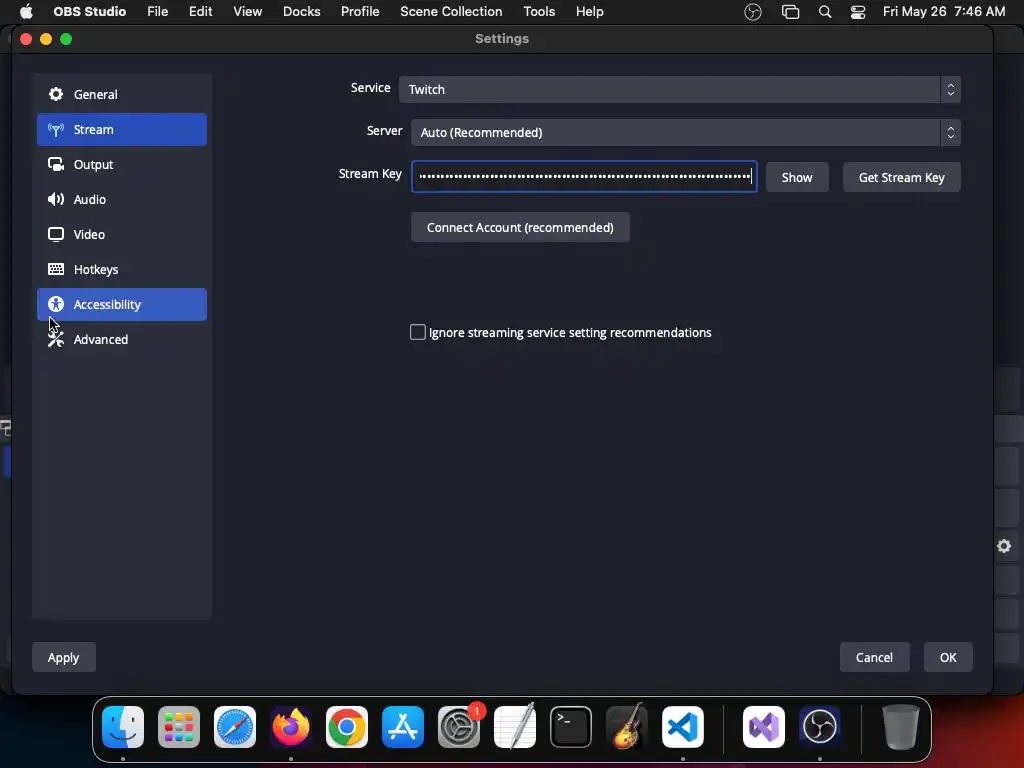Image resolution: width=1024 pixels, height=768 pixels.
Task: Go to Audio settings
Action: tap(121, 199)
